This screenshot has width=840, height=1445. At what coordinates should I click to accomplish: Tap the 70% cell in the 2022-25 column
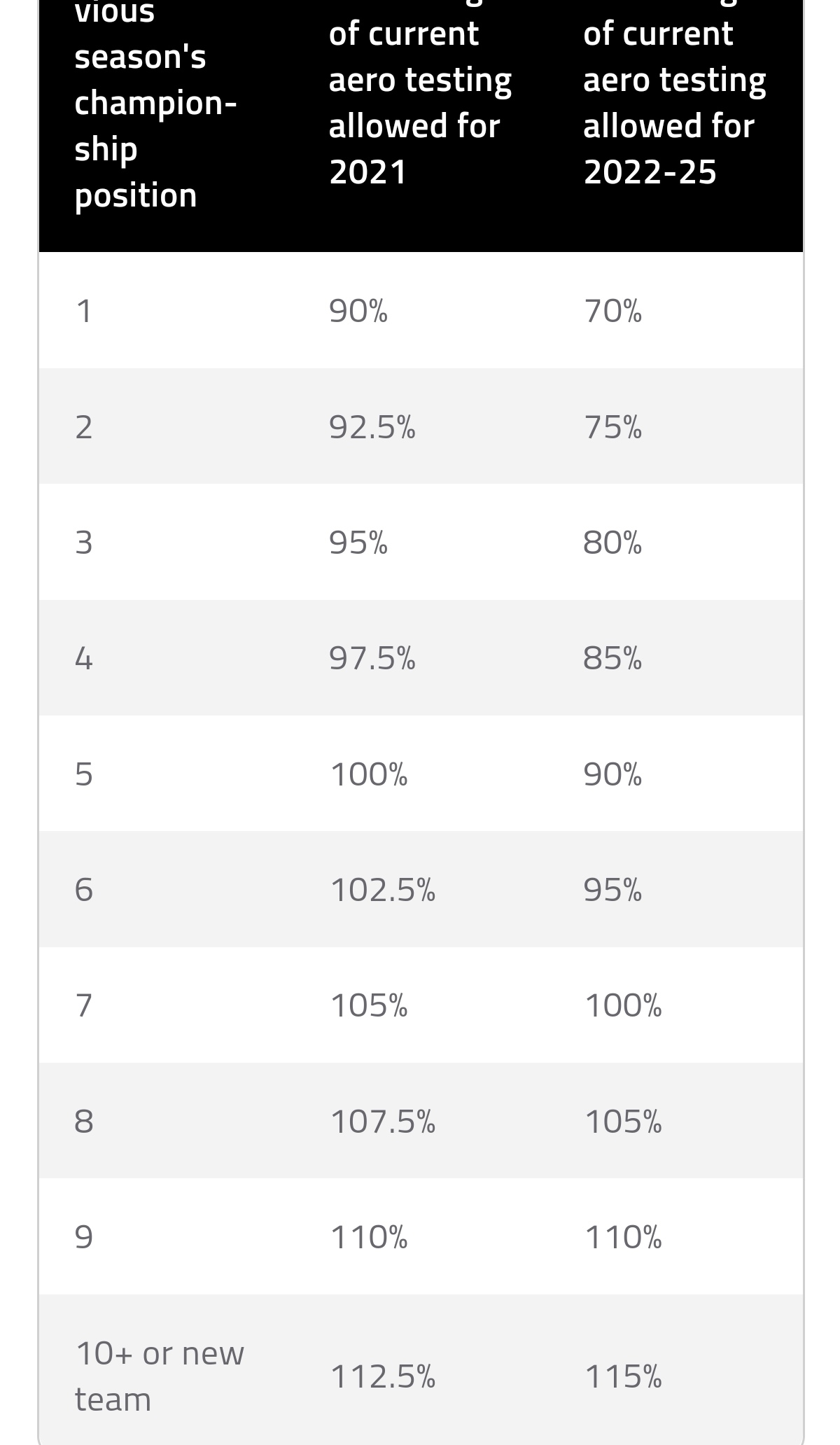(x=612, y=310)
